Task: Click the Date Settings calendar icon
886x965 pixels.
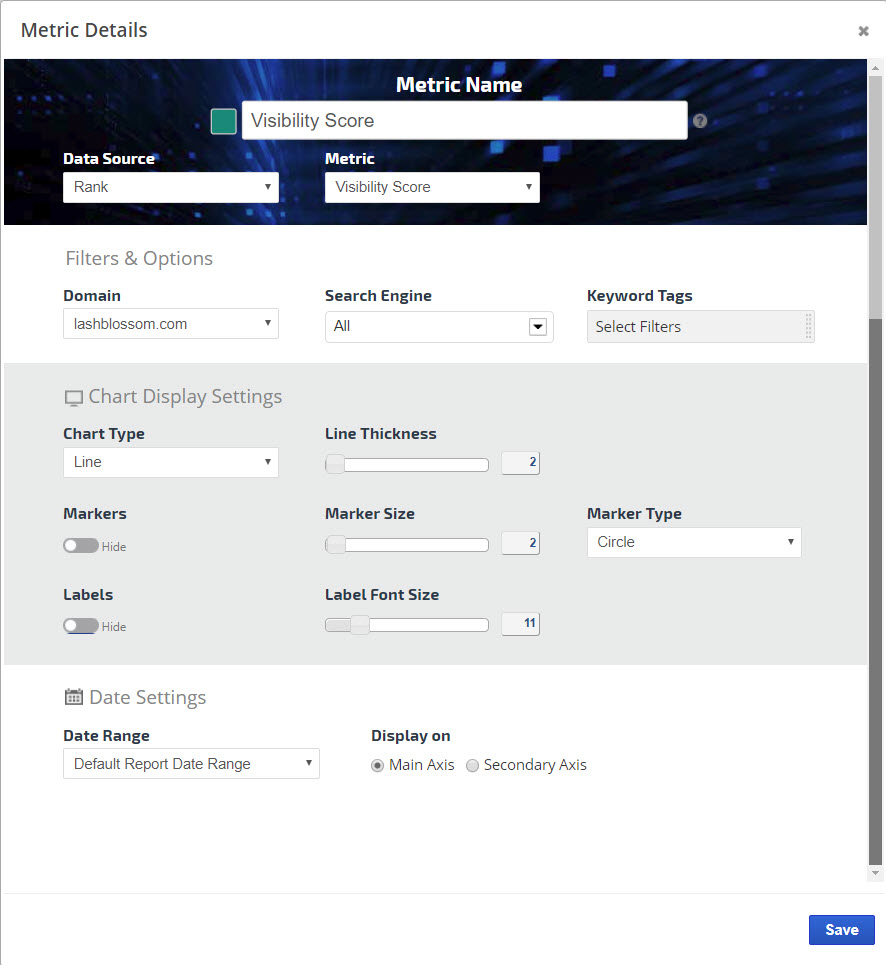Action: tap(74, 698)
